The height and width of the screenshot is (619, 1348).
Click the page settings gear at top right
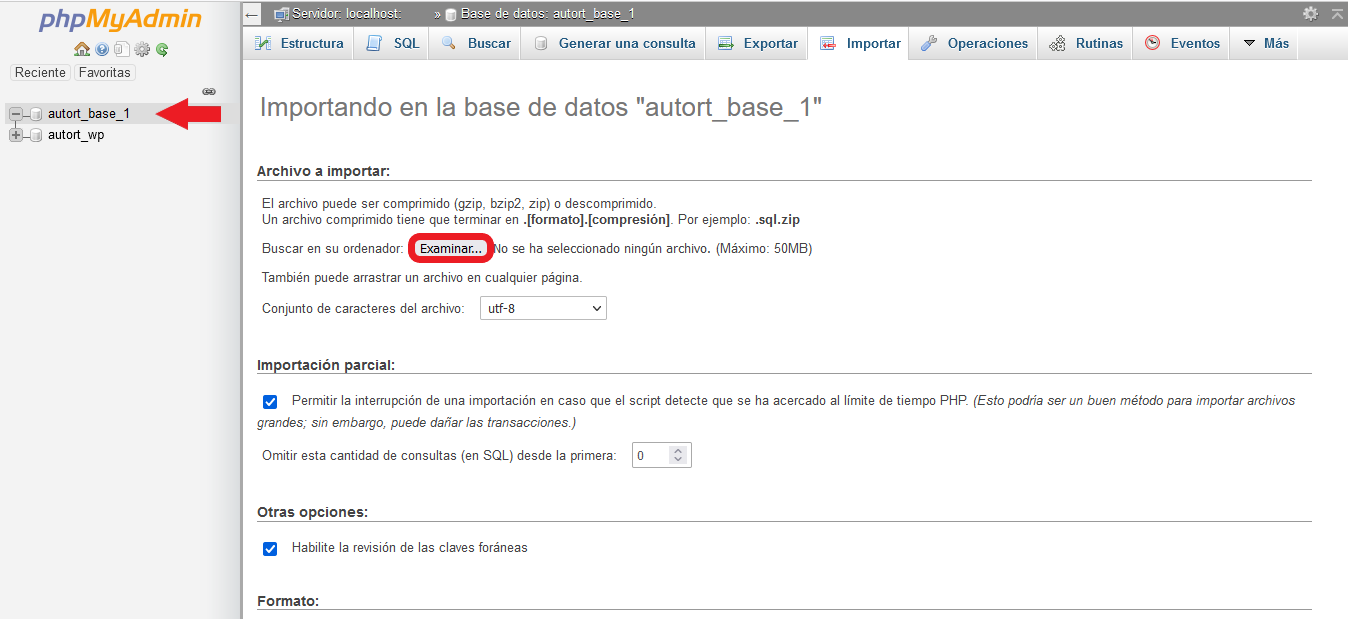click(1310, 14)
